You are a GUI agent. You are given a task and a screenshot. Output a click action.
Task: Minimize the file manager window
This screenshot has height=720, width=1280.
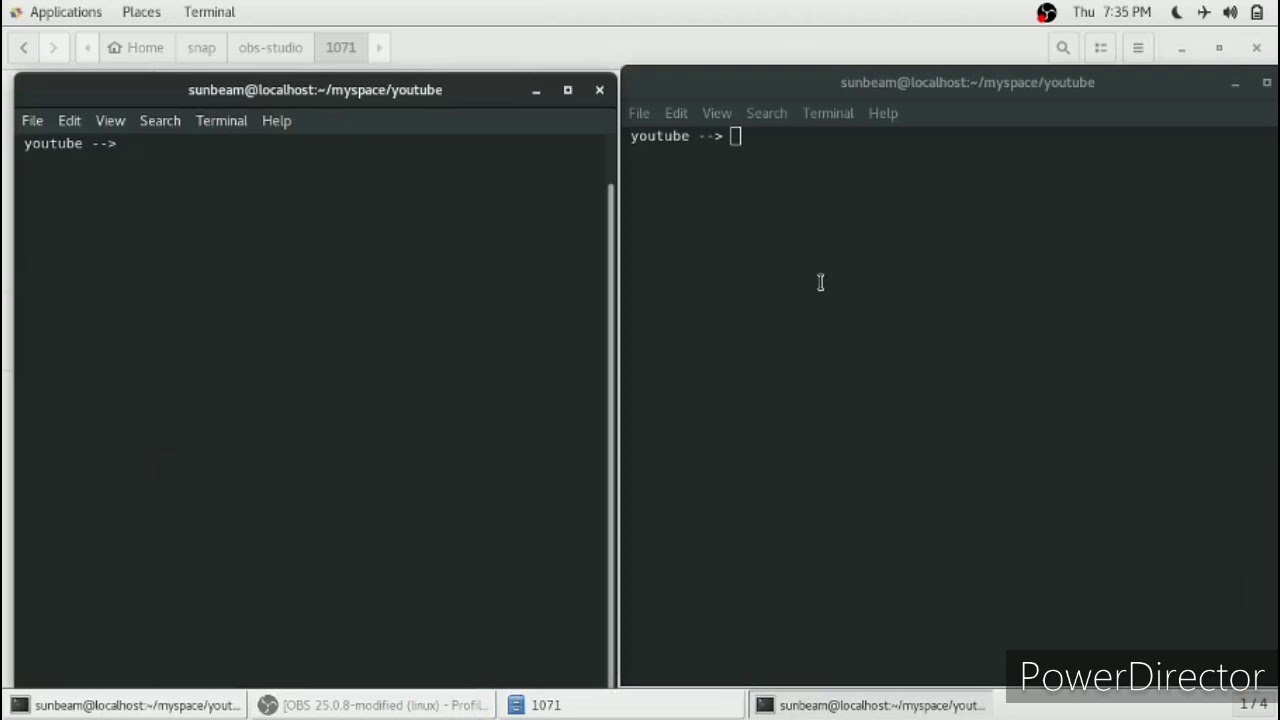click(1181, 48)
